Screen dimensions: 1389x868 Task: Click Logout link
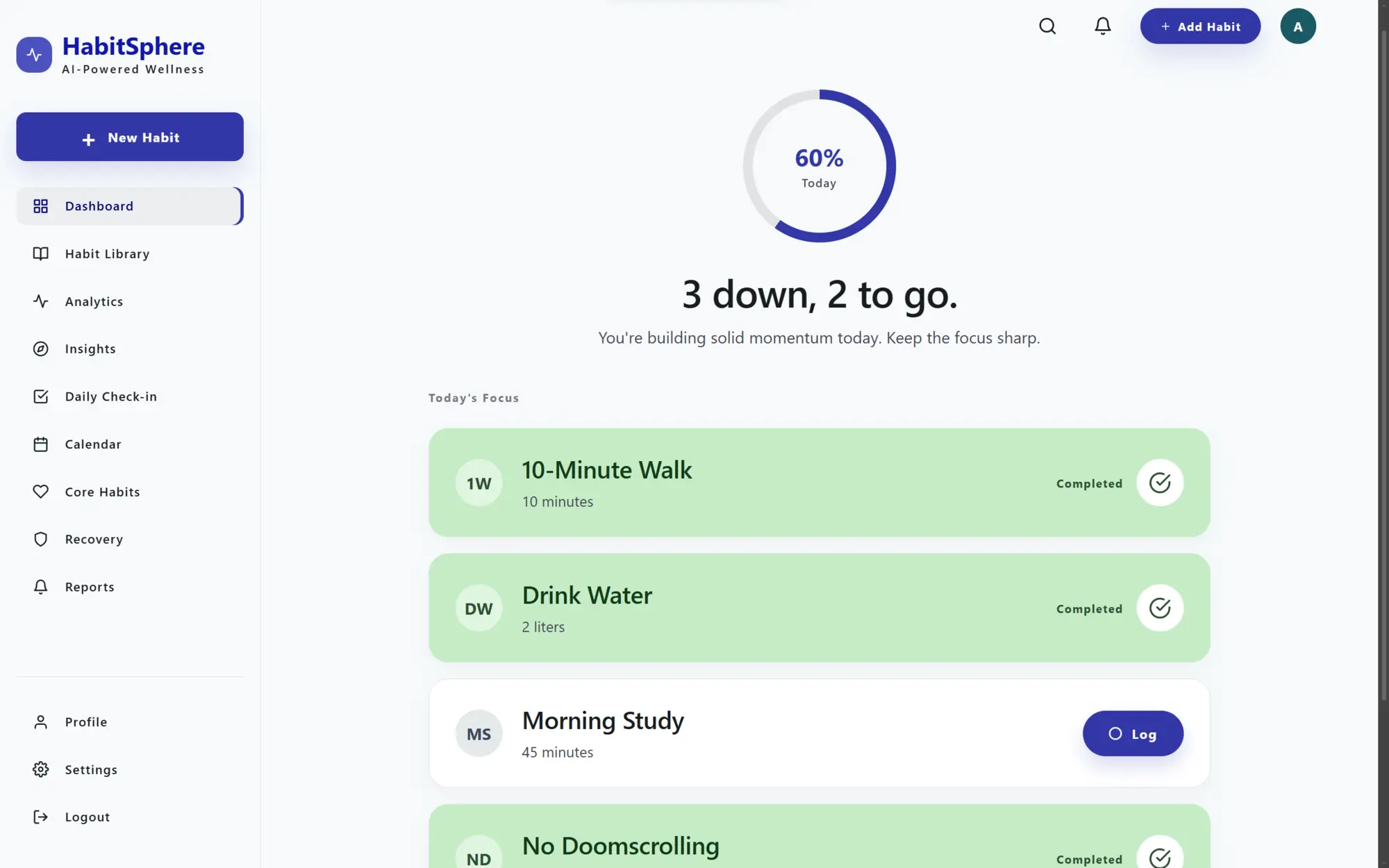coord(130,817)
